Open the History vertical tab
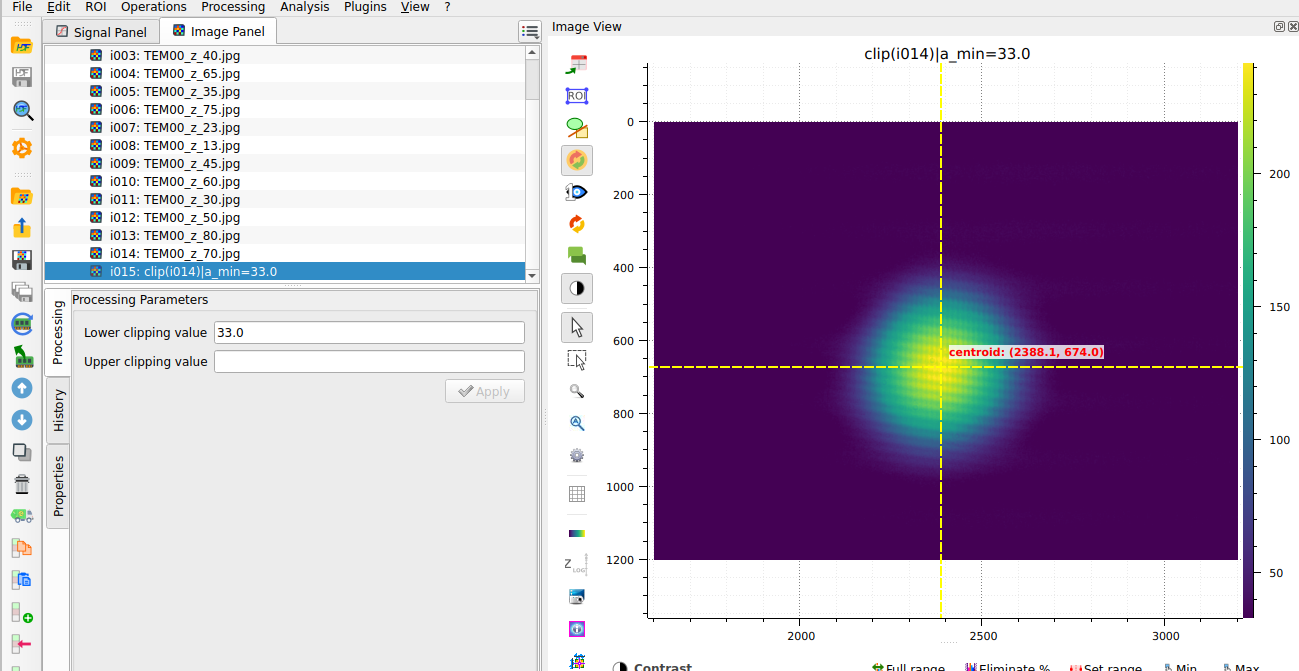This screenshot has width=1299, height=671. [x=58, y=410]
